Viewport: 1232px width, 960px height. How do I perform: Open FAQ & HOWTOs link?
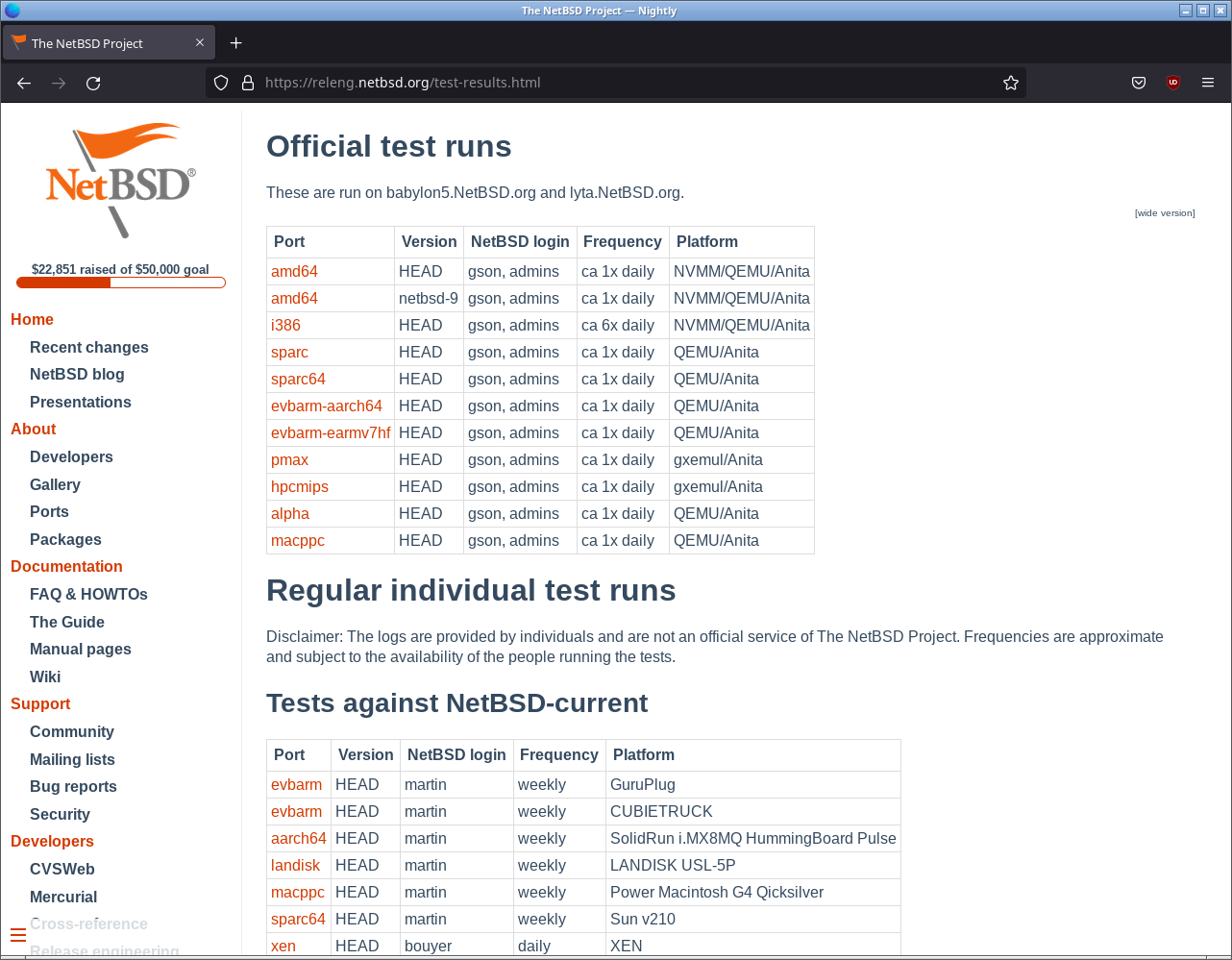coord(88,595)
